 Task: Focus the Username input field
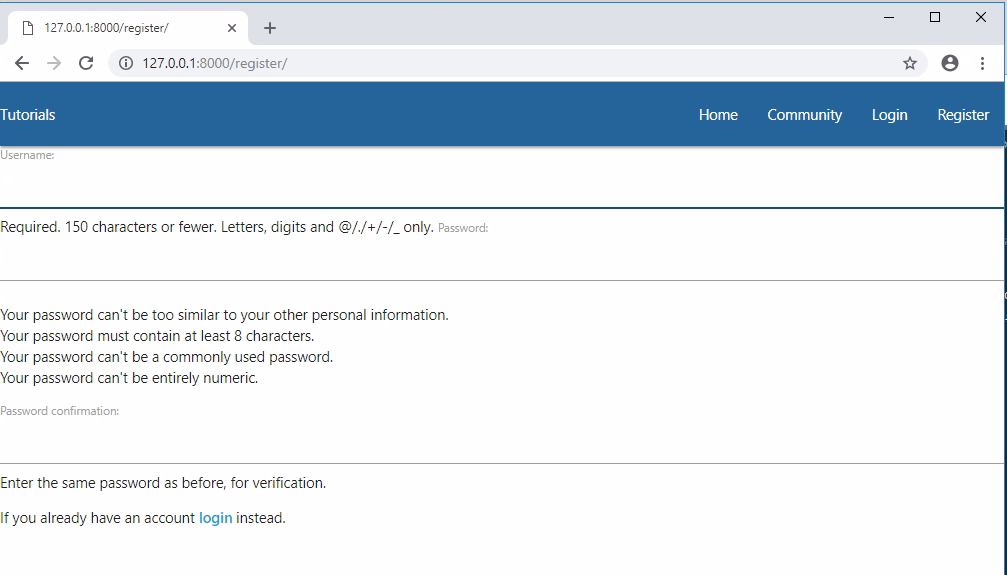(x=500, y=187)
